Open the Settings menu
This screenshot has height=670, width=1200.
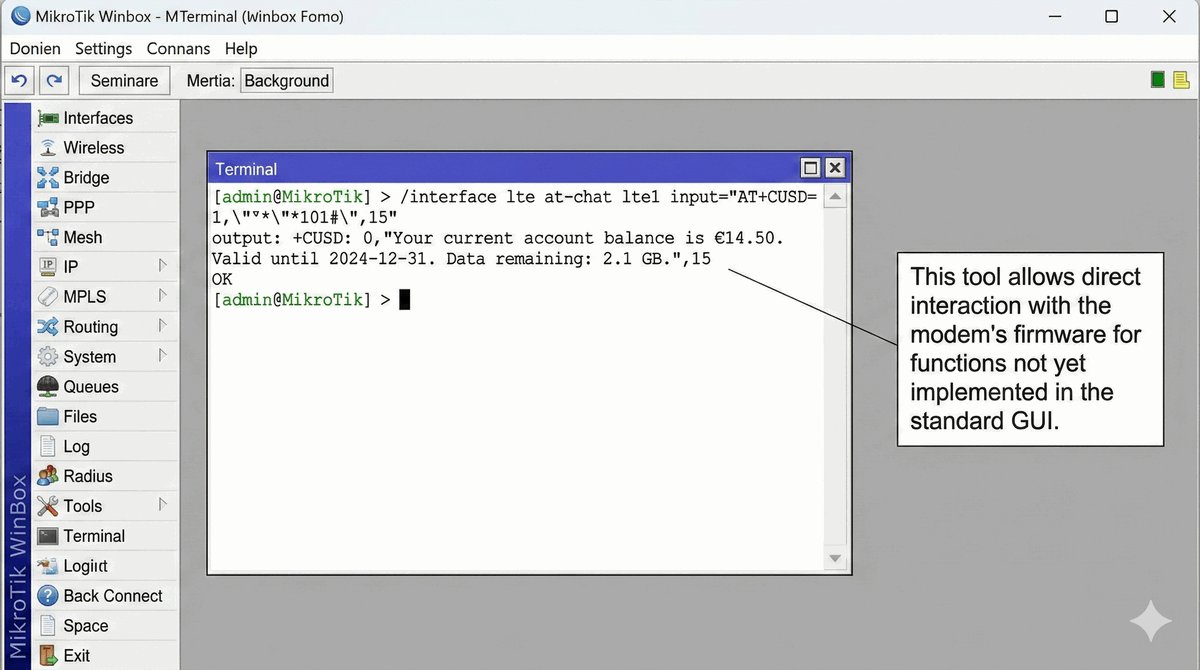[x=103, y=48]
